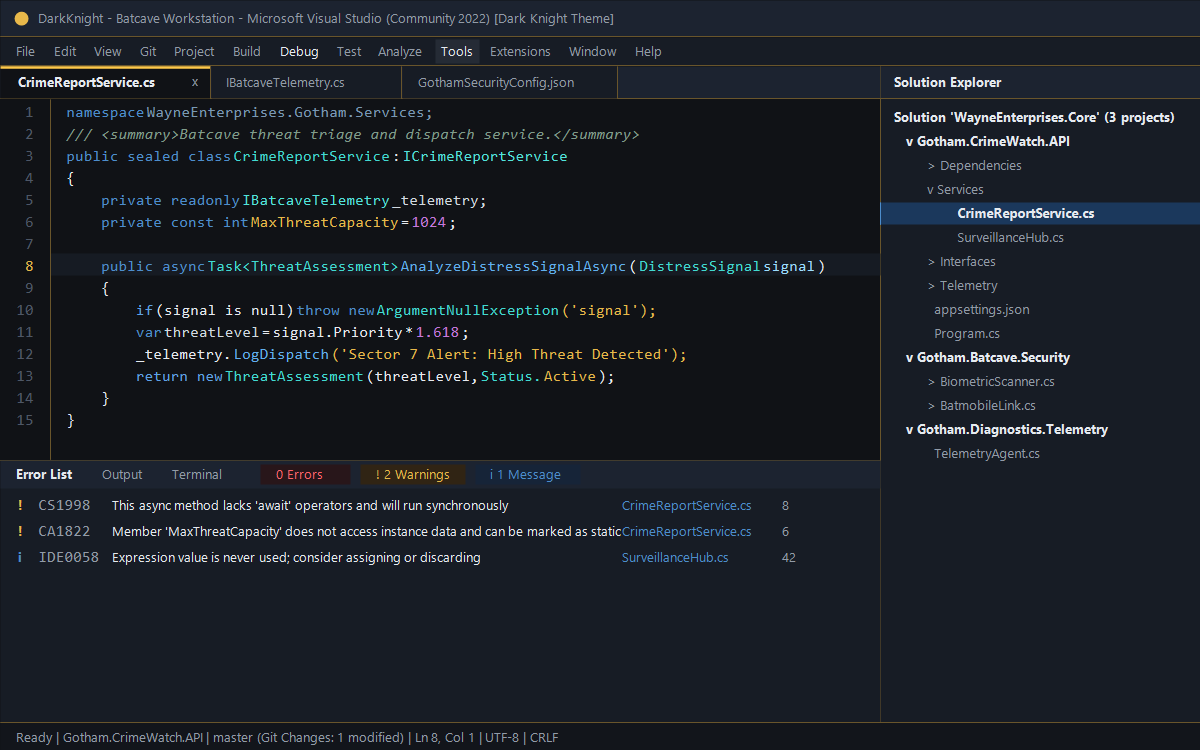1200x750 pixels.
Task: Click the 1.618 numeric literal in code
Action: (438, 332)
